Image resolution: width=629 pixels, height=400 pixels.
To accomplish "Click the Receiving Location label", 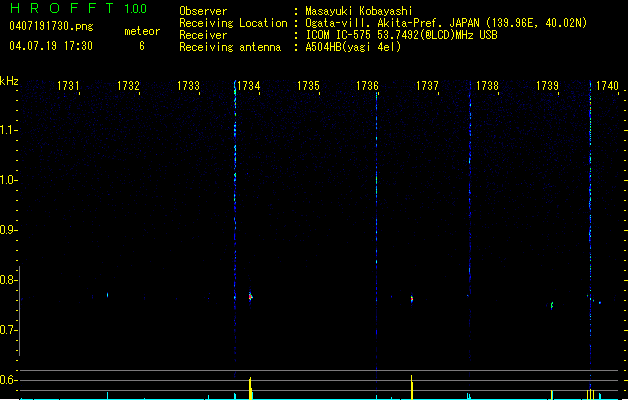I will coord(233,23).
